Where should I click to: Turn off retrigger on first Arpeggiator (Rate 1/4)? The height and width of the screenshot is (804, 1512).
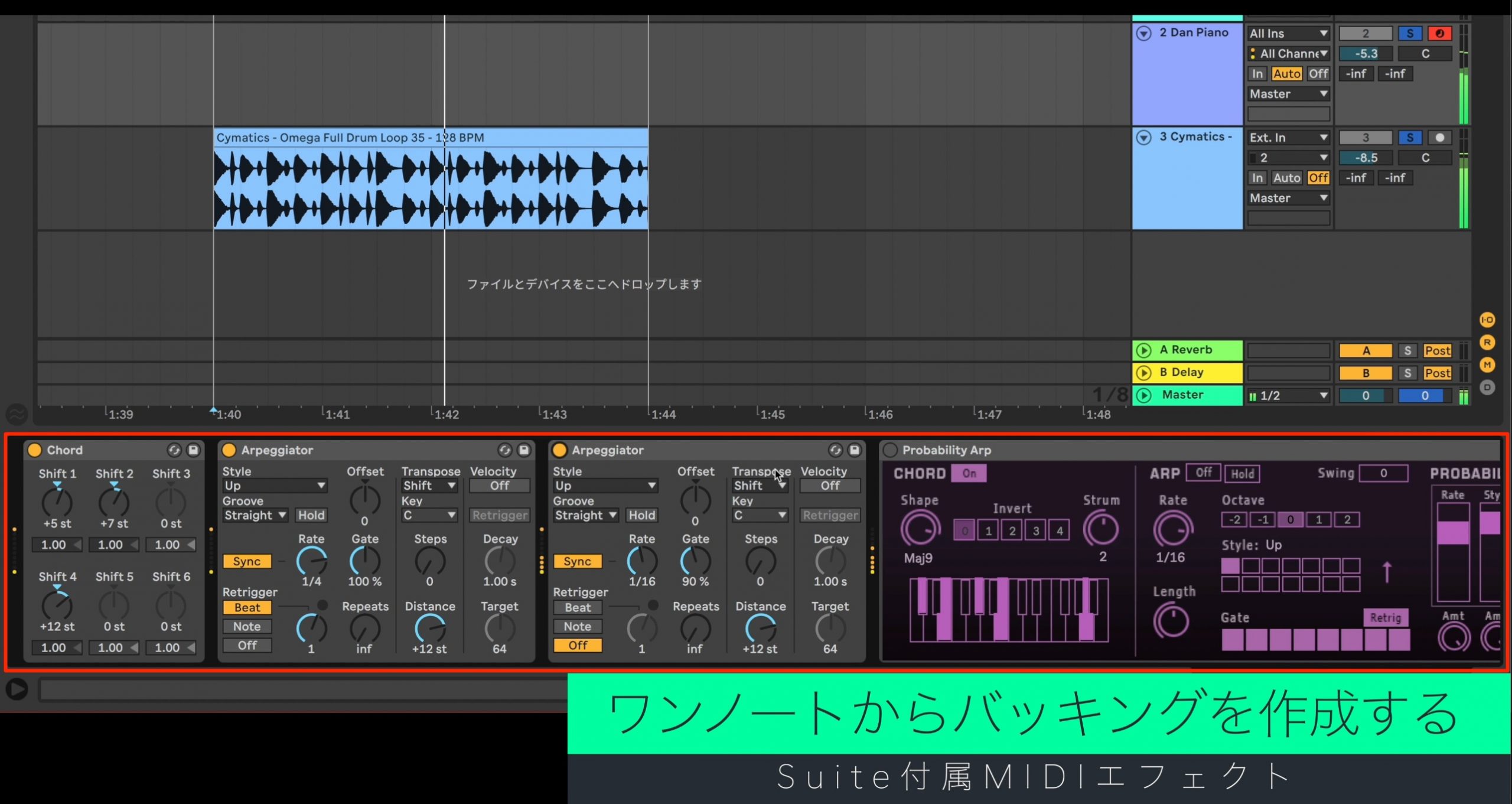[x=247, y=645]
